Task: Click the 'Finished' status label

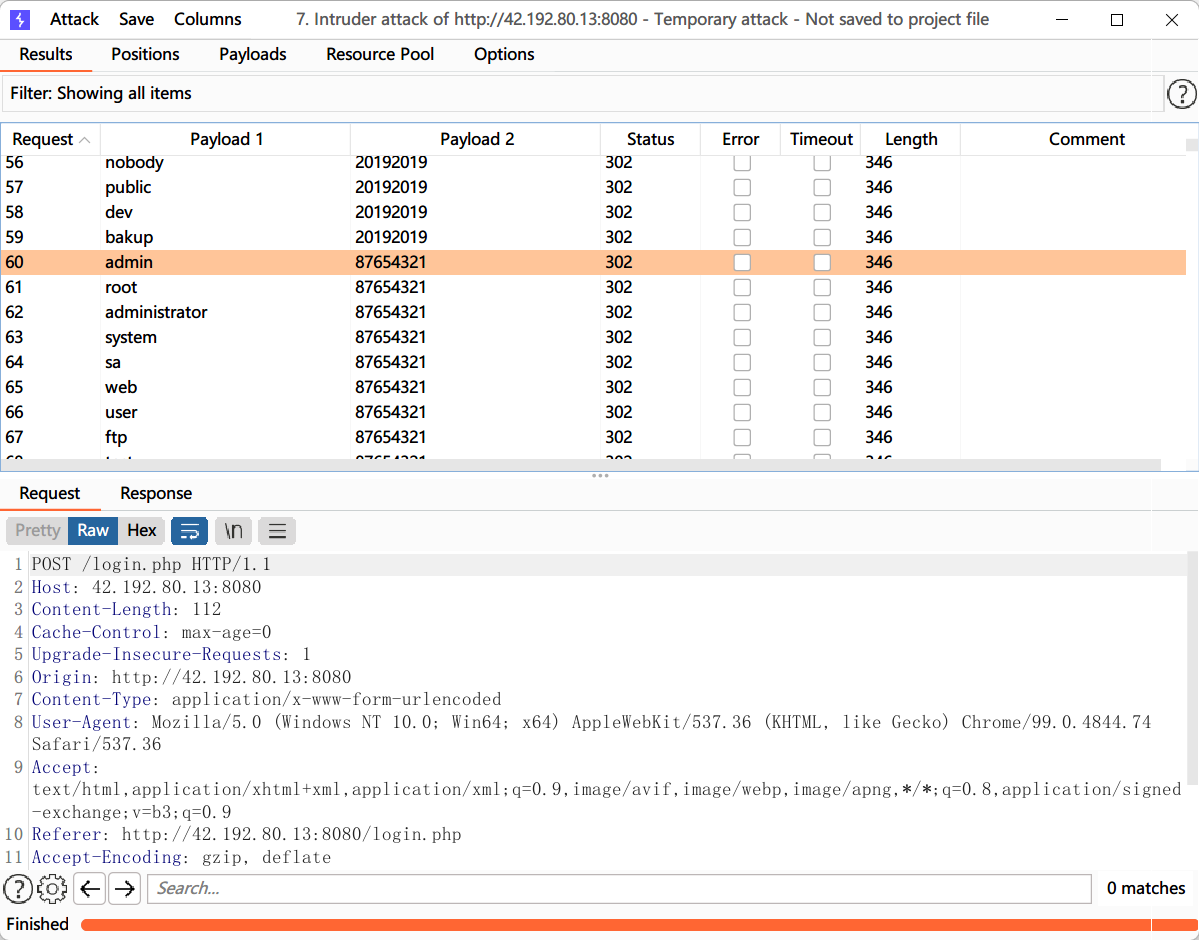Action: pyautogui.click(x=37, y=924)
